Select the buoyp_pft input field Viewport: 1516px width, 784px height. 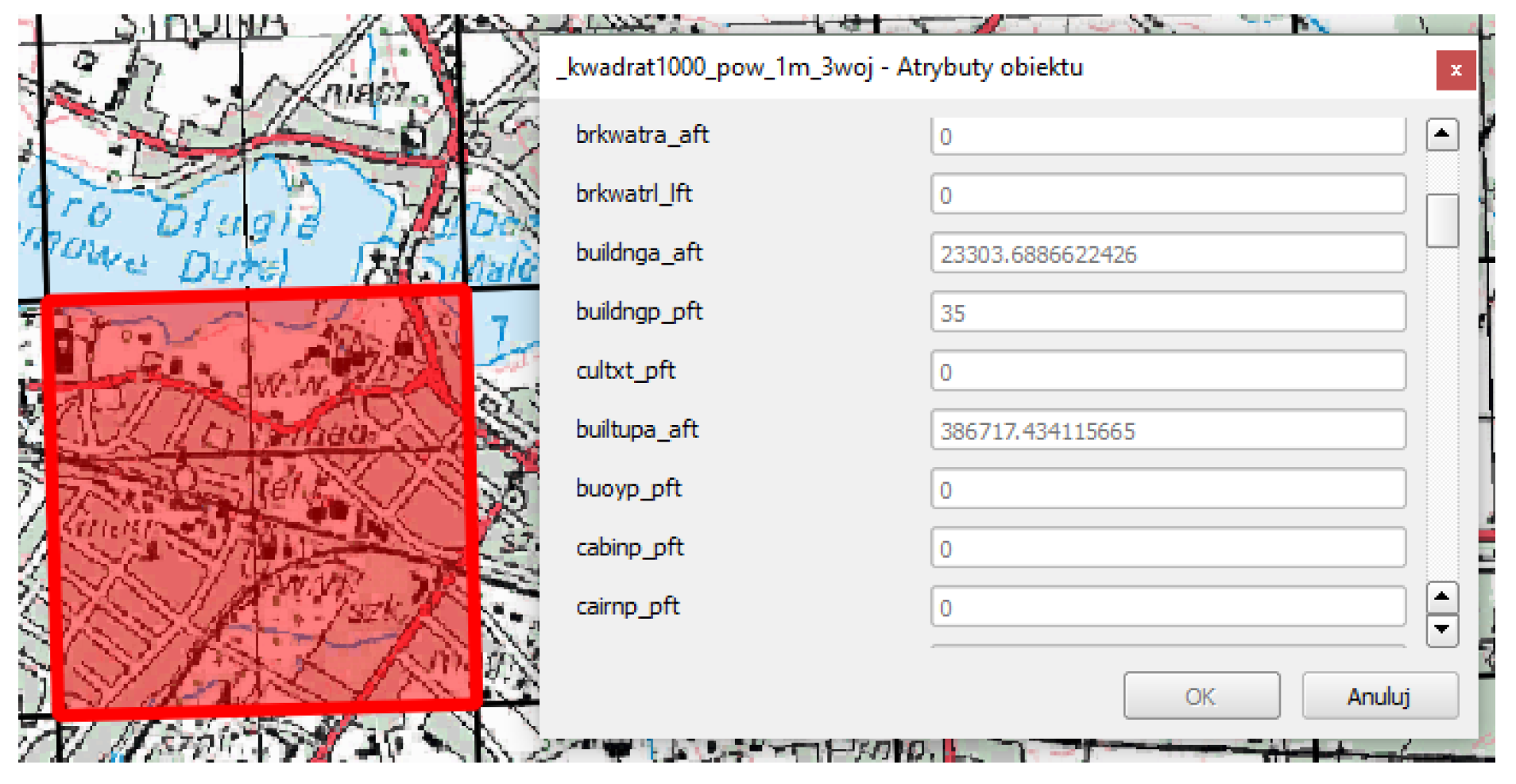1166,489
